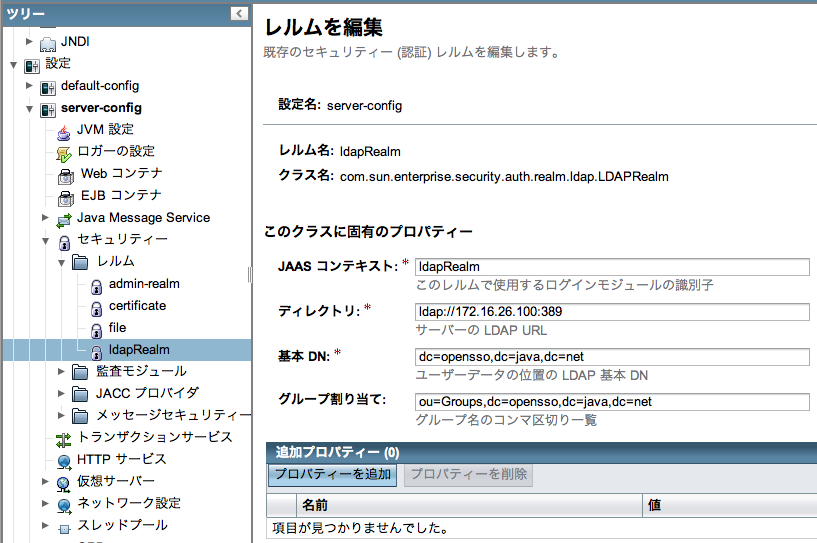Click into the JAAS コンテキスト field
Viewport: 817px width, 543px height.
click(611, 267)
